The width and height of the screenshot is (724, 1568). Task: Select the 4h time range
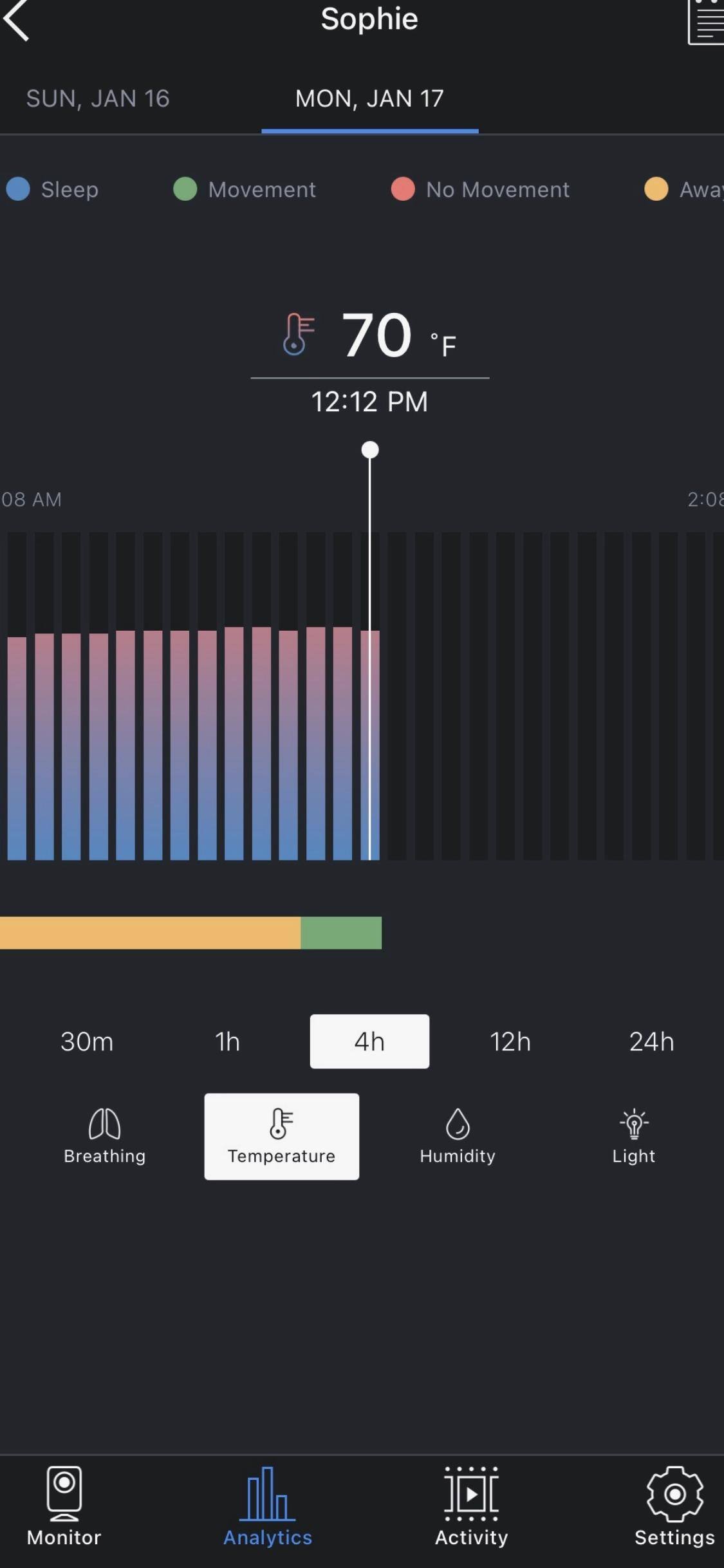pos(369,1041)
